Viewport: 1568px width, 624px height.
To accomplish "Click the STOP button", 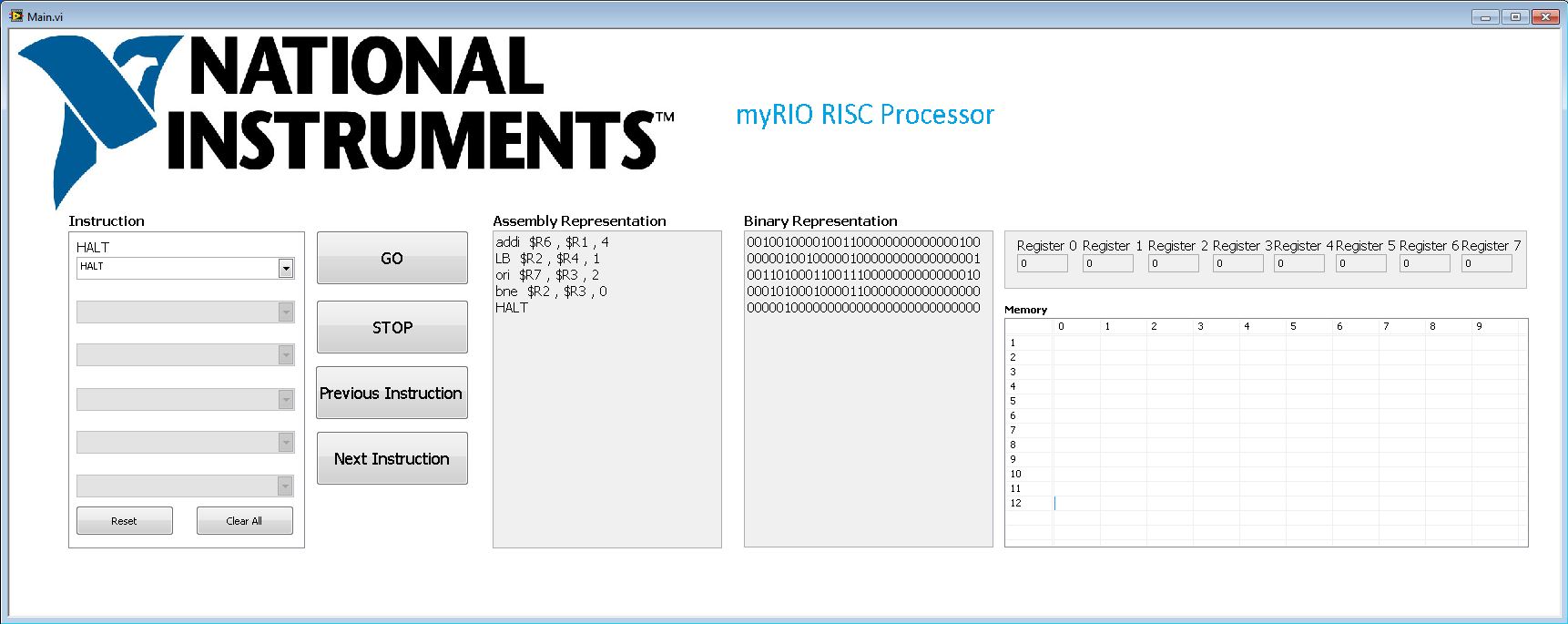I will pyautogui.click(x=392, y=327).
